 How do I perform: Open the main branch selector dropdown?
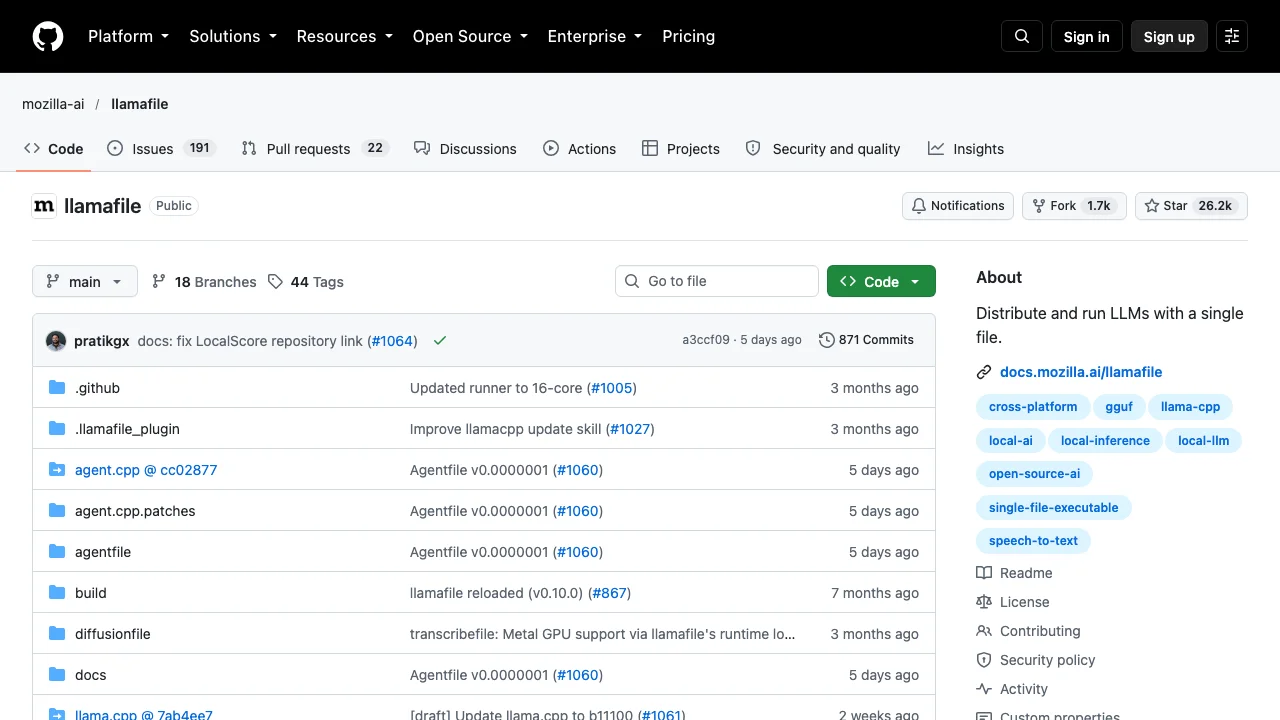tap(85, 282)
